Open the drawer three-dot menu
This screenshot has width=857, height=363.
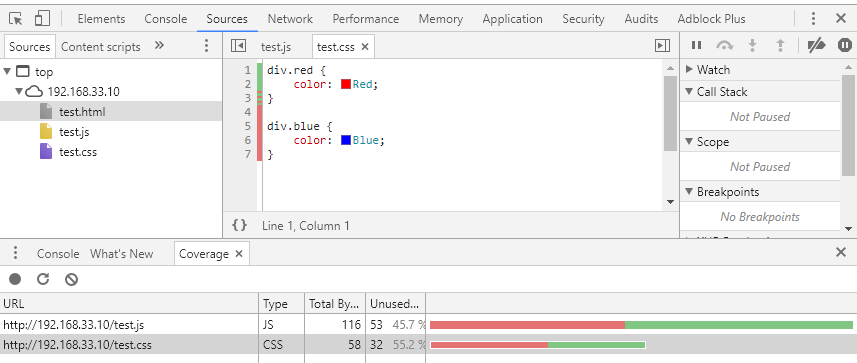point(15,253)
